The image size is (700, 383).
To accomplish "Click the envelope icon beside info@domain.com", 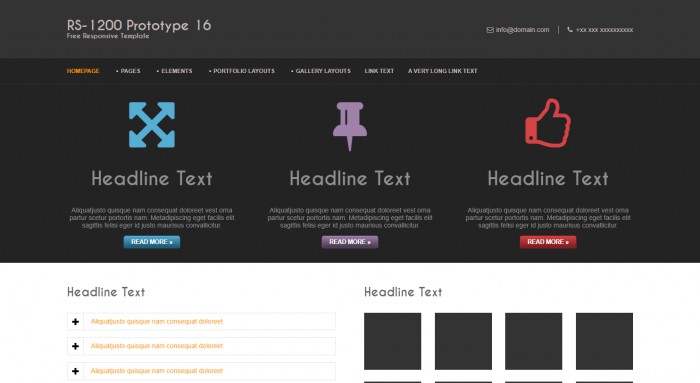I will click(490, 30).
